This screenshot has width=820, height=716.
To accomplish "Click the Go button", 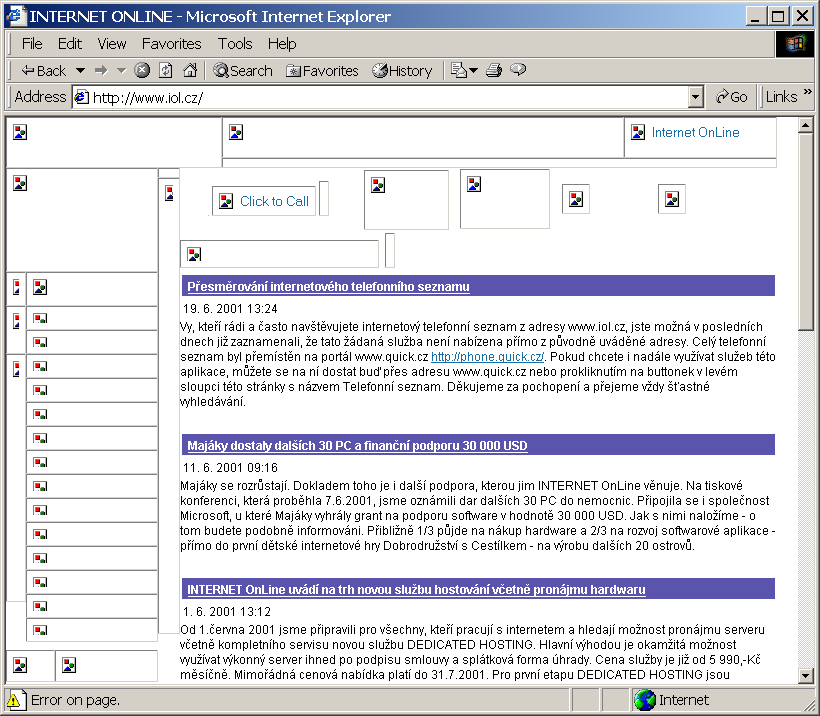I will click(732, 97).
